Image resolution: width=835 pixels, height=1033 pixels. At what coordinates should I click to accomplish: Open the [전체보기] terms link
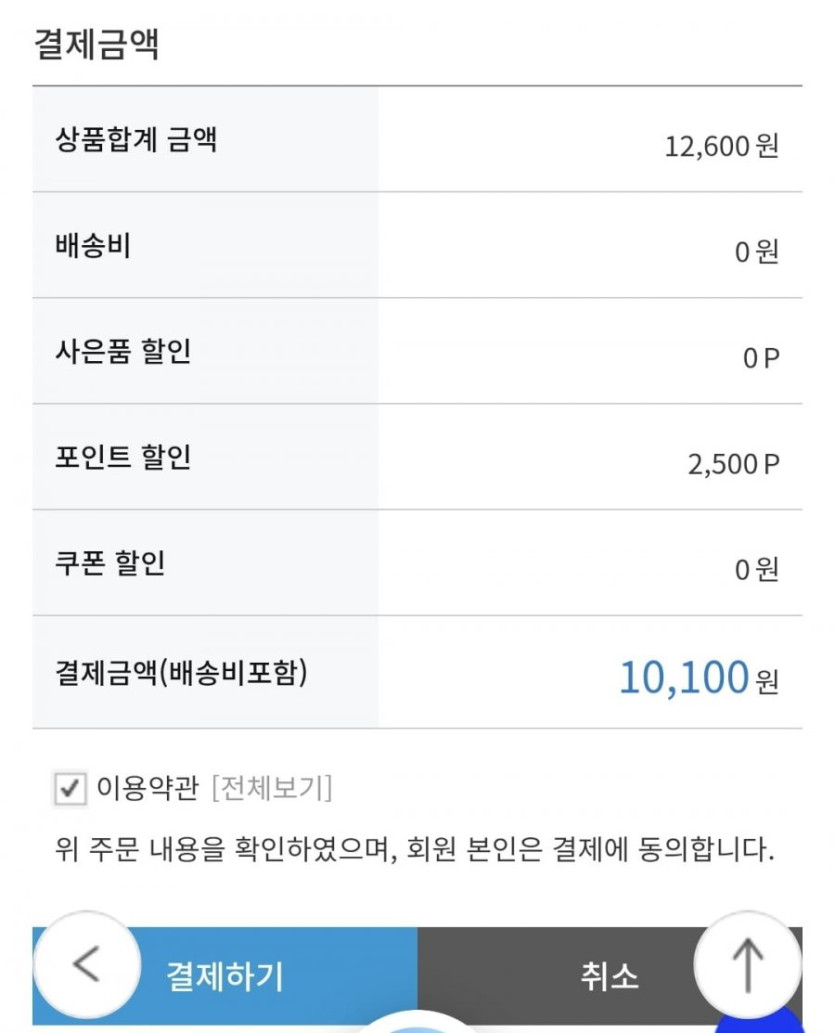point(271,789)
